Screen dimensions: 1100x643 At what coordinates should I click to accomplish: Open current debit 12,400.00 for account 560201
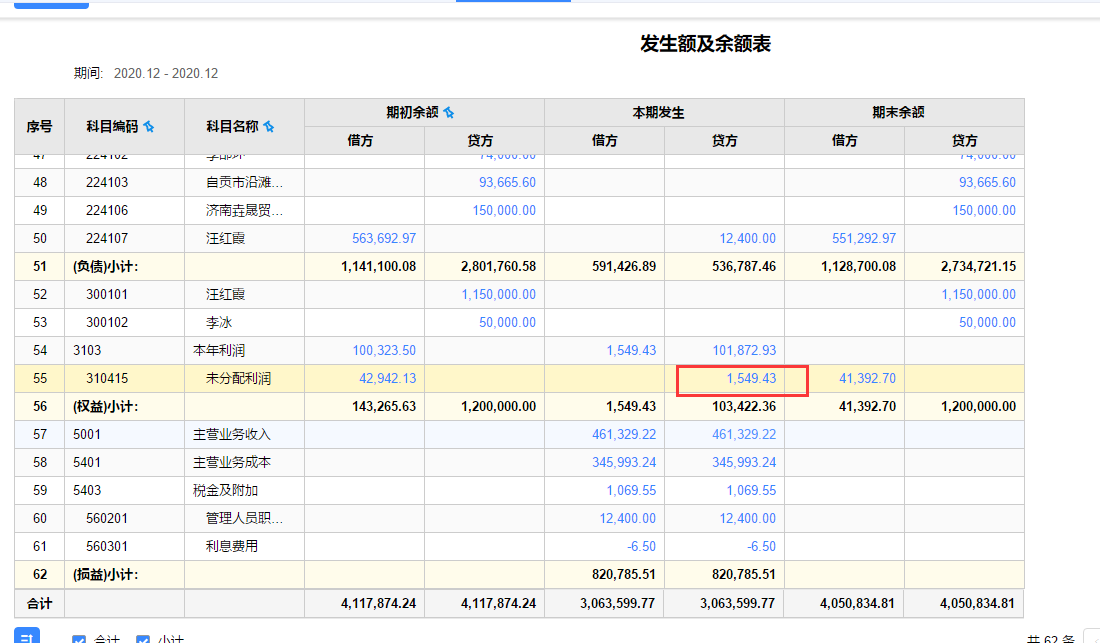(627, 519)
